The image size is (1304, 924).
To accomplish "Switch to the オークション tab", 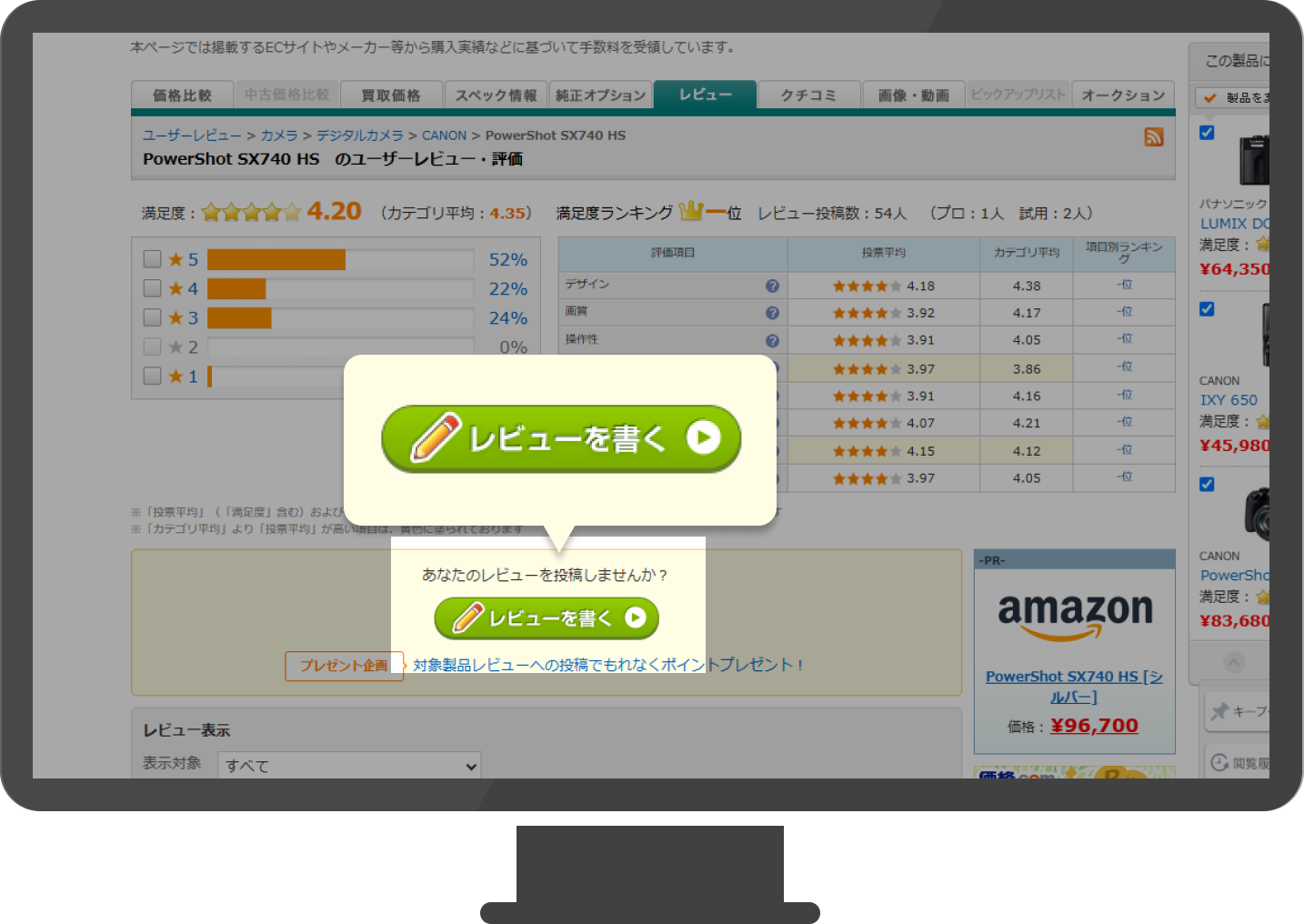I will (1123, 95).
